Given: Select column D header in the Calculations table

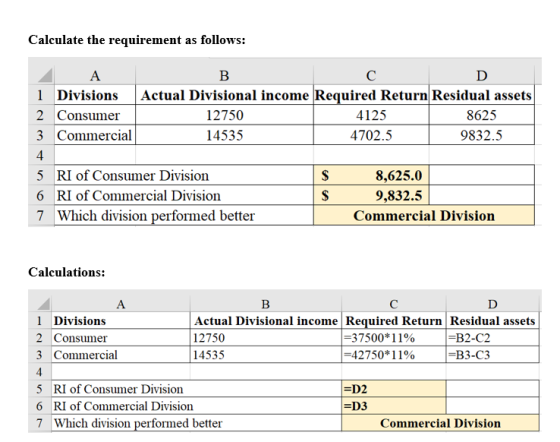Looking at the screenshot, I should 492,304.
